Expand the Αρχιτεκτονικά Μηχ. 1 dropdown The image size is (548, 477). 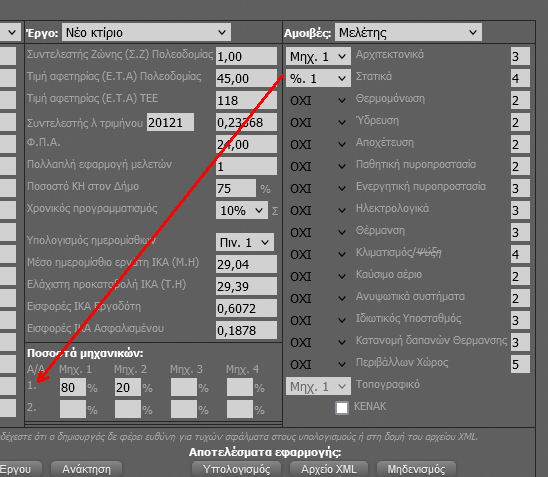[318, 56]
